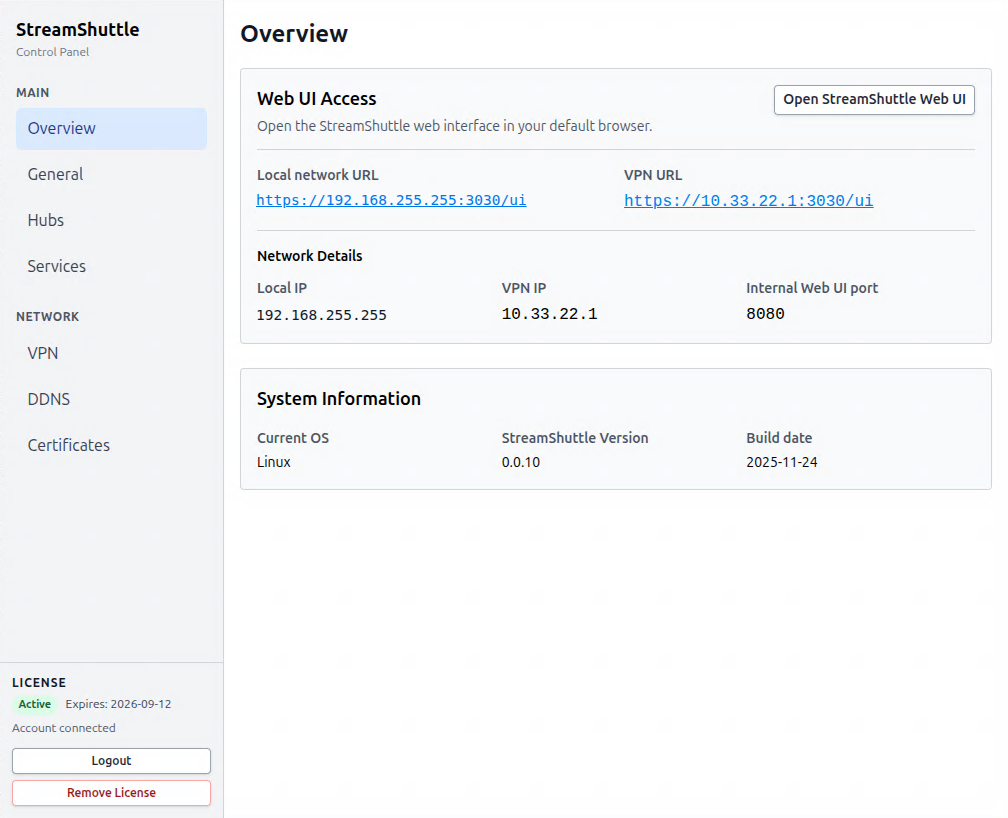
Task: Click the Local network URL label
Action: coord(318,175)
